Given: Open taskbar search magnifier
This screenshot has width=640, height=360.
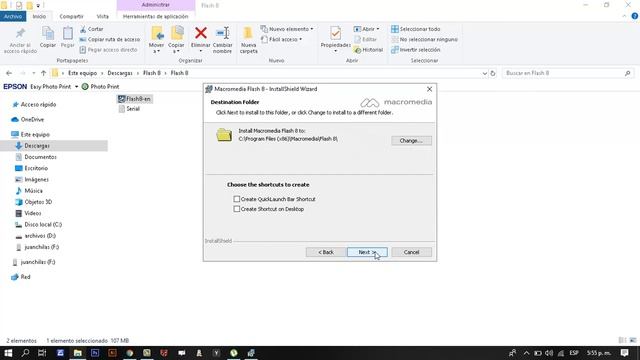Looking at the screenshot, I should [x=25, y=353].
